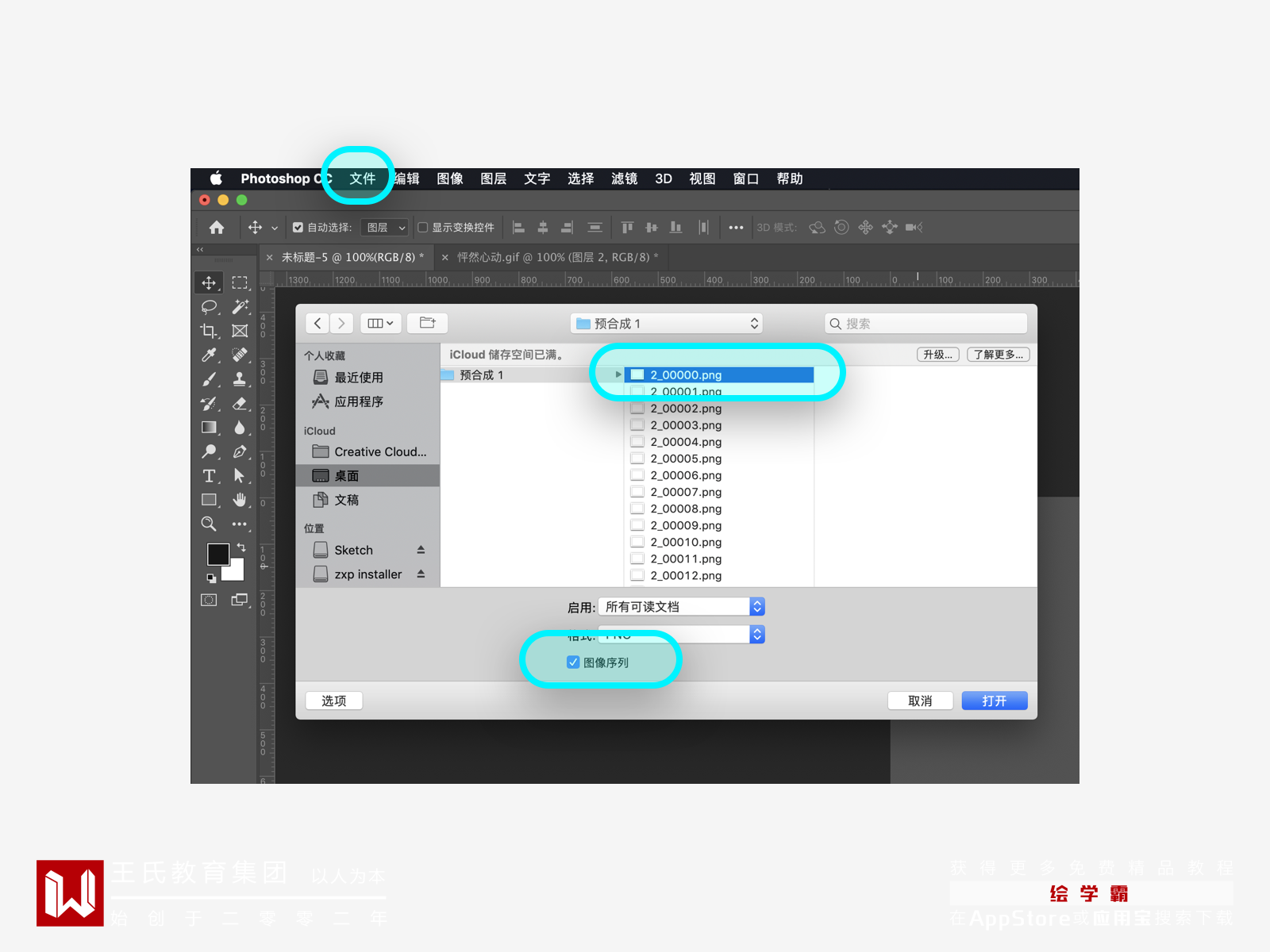The width and height of the screenshot is (1270, 952).
Task: Open the 格式 format dropdown arrows
Action: [757, 635]
